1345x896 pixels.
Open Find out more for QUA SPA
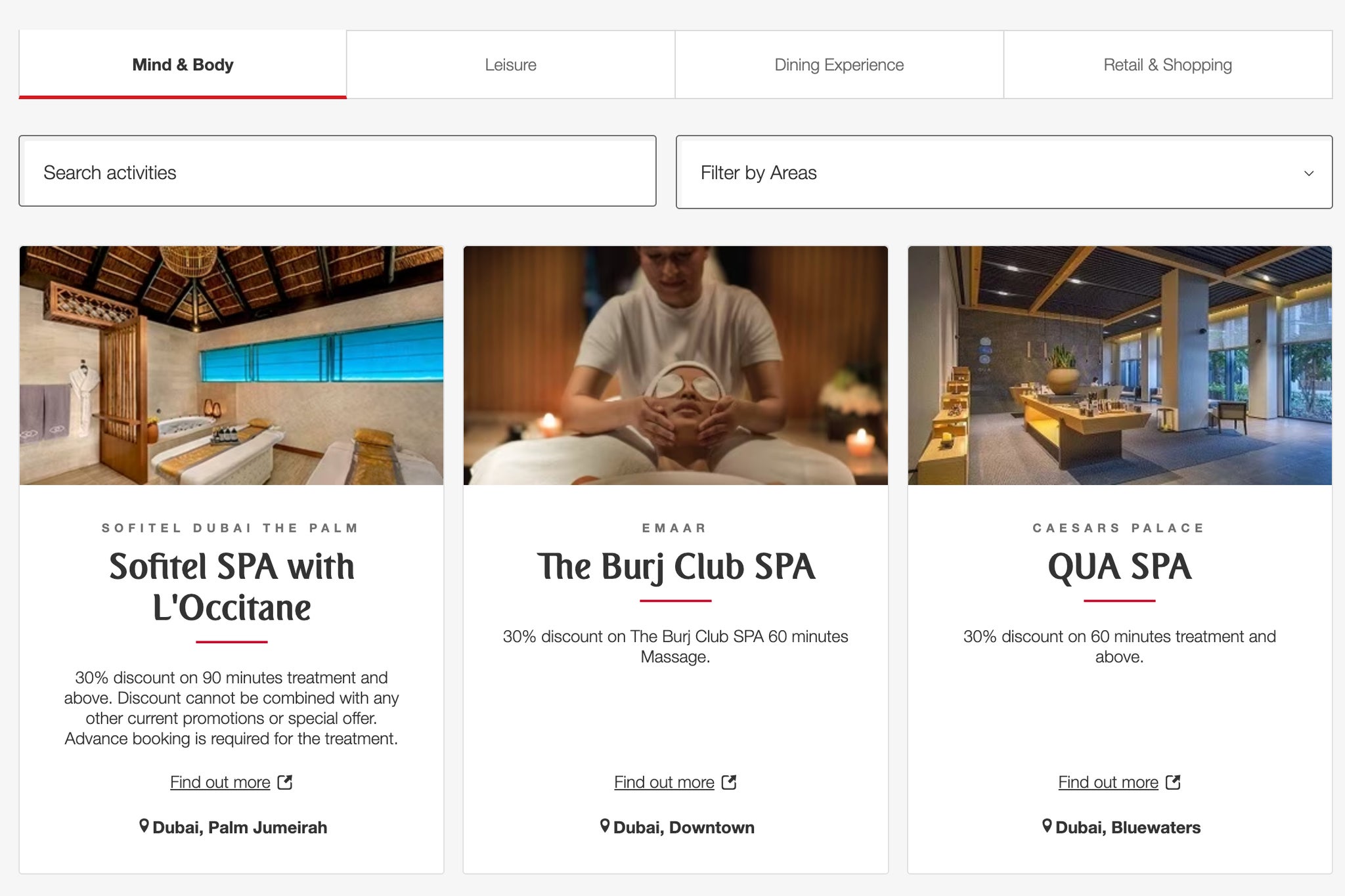click(x=1108, y=782)
